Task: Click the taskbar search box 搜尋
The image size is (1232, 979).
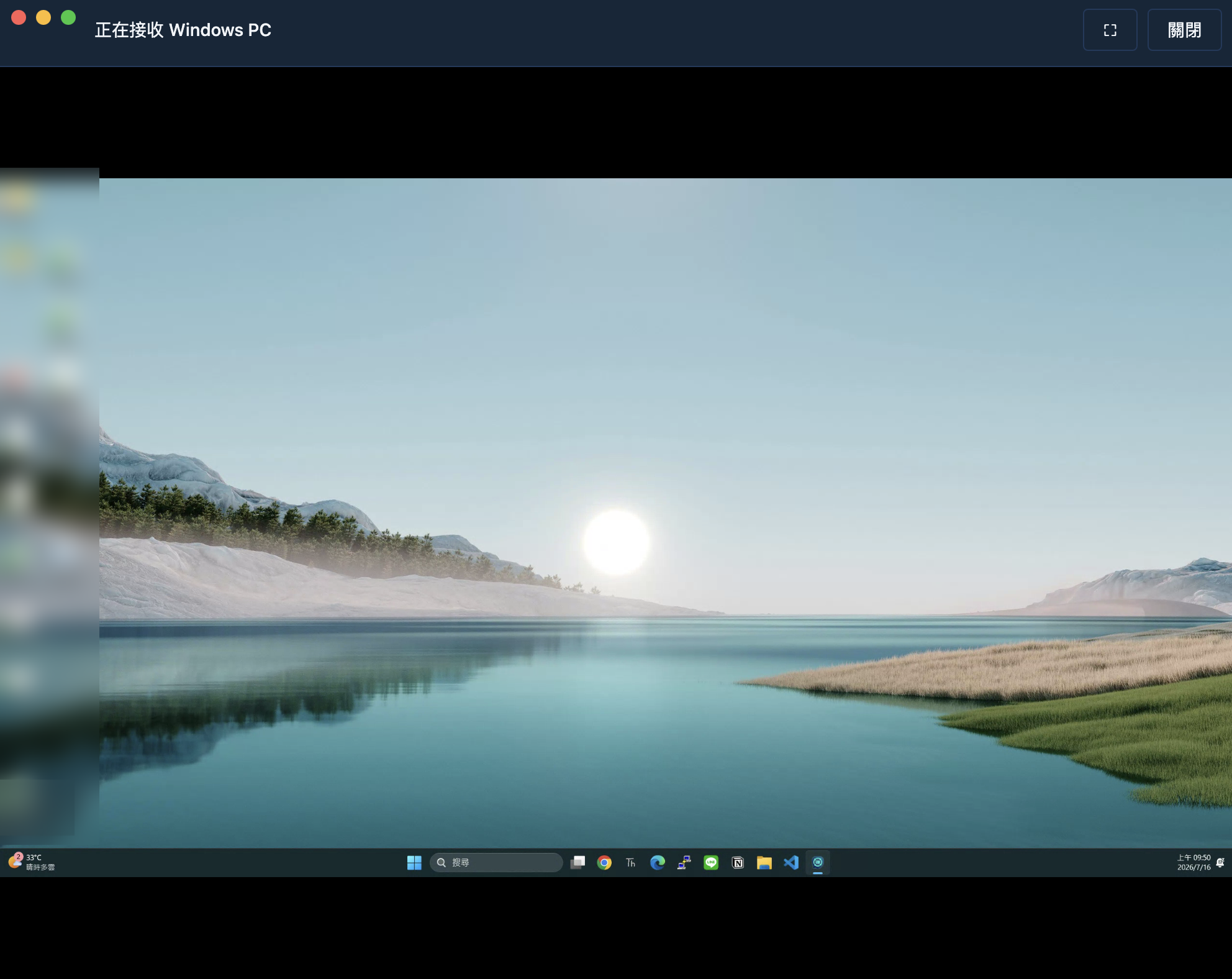Action: (496, 862)
